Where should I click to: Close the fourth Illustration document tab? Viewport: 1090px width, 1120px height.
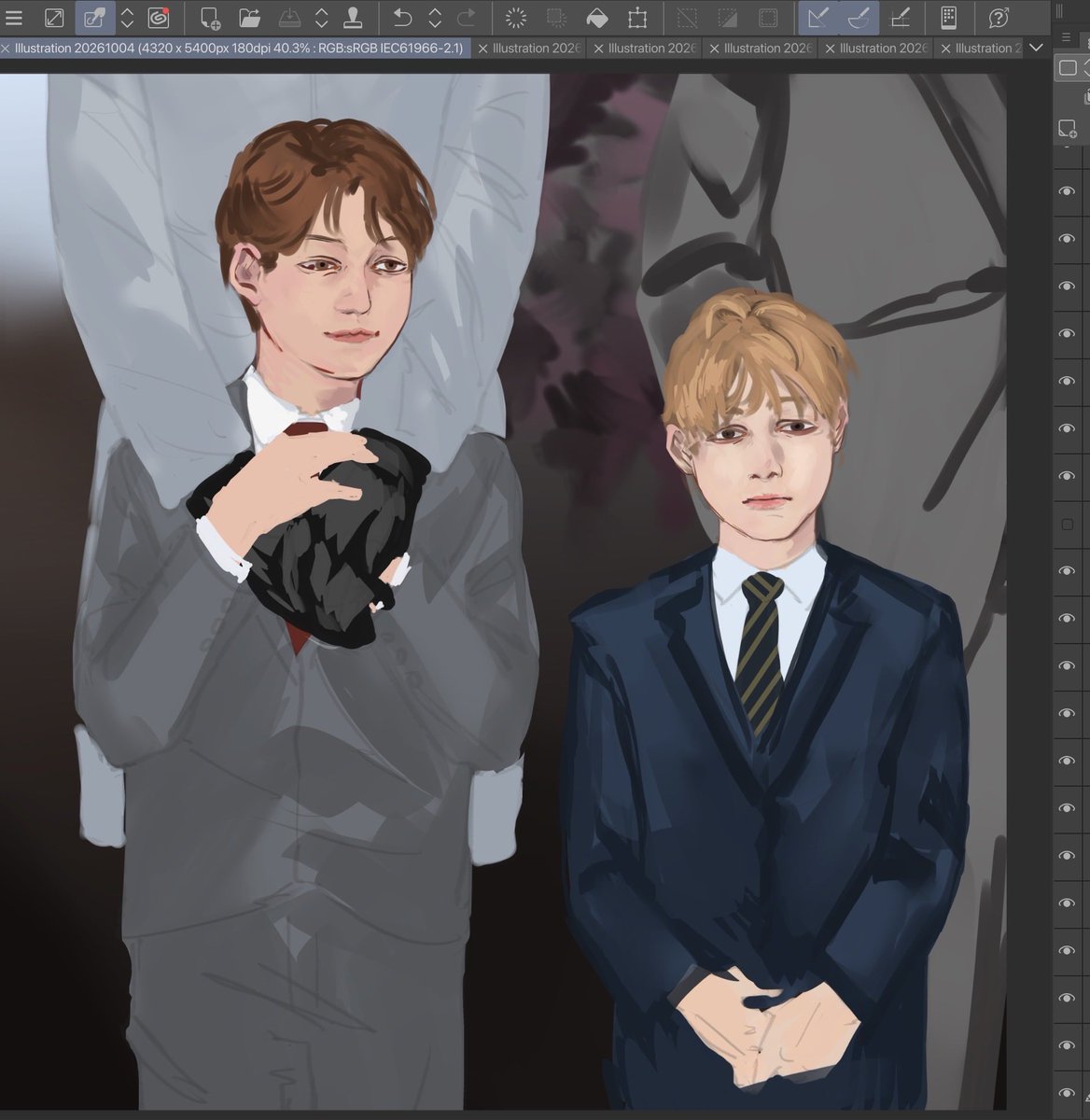pyautogui.click(x=715, y=48)
